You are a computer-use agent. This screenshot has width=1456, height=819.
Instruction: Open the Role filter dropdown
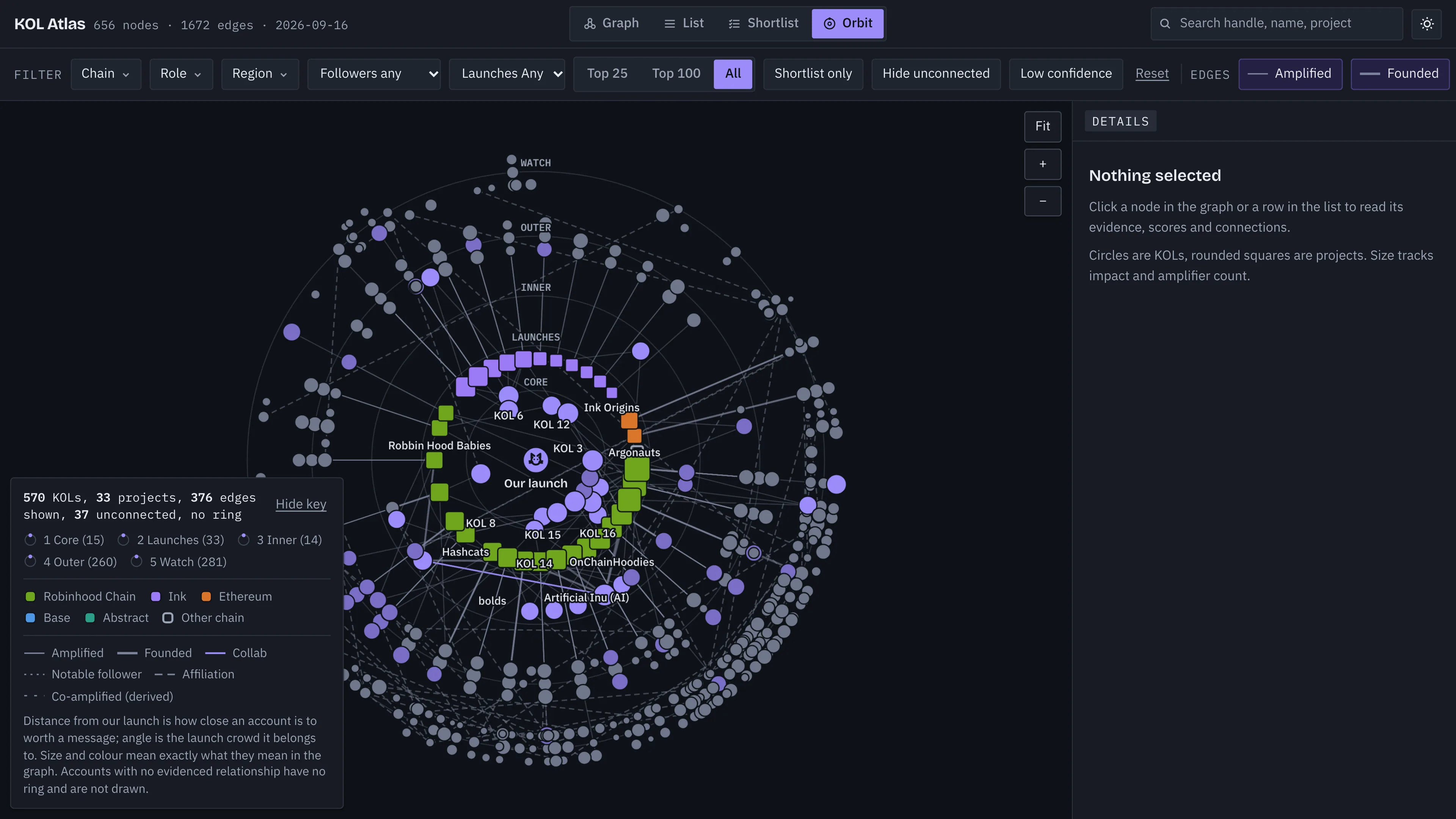coord(181,74)
